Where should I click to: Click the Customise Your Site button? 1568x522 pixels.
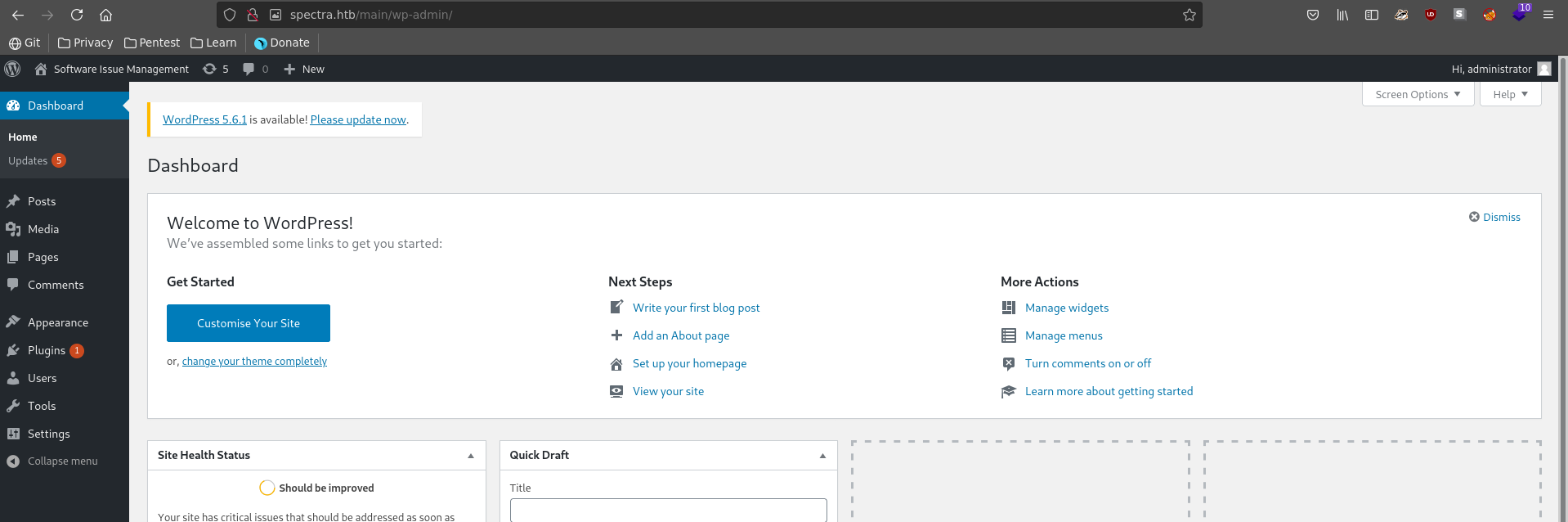[x=249, y=323]
